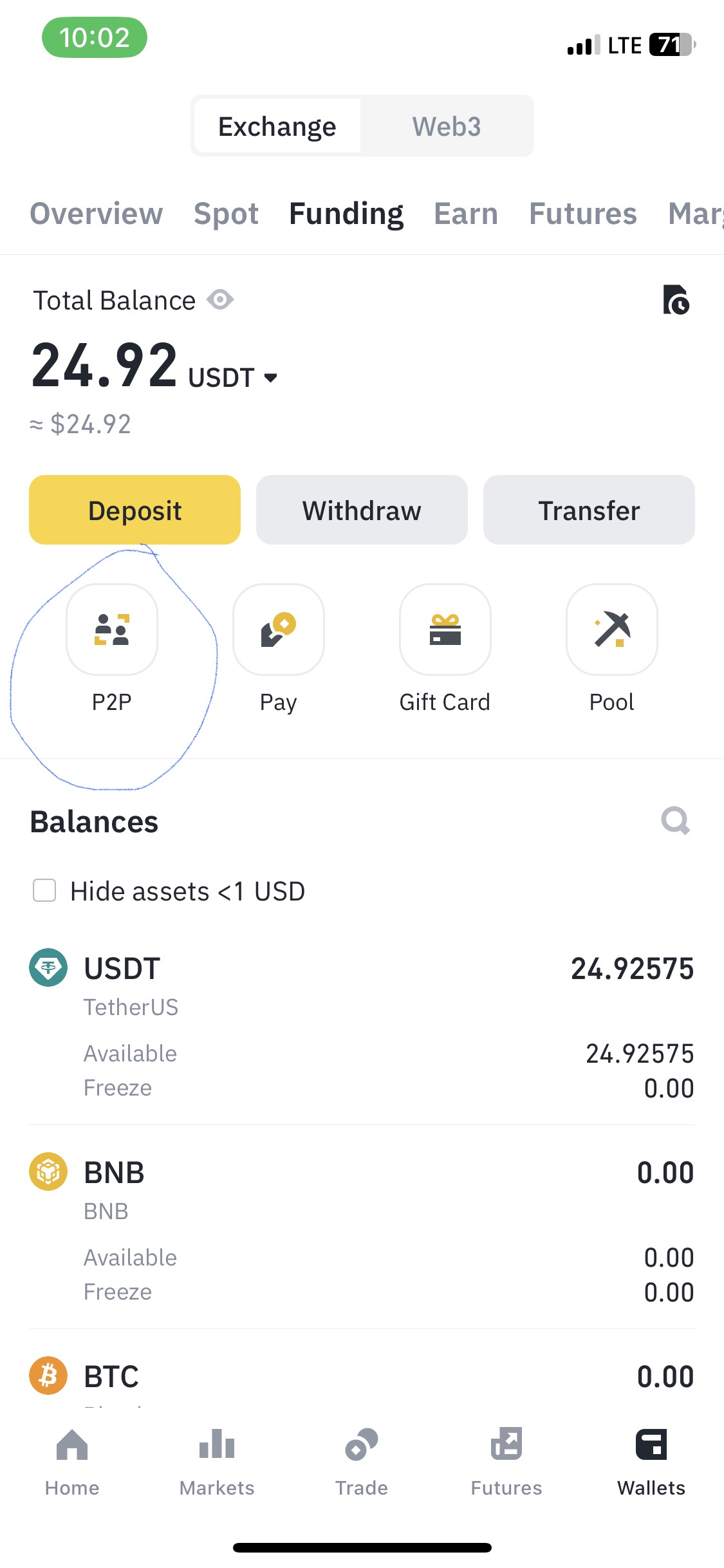Open the Overview tab
This screenshot has width=724, height=1568.
[97, 214]
